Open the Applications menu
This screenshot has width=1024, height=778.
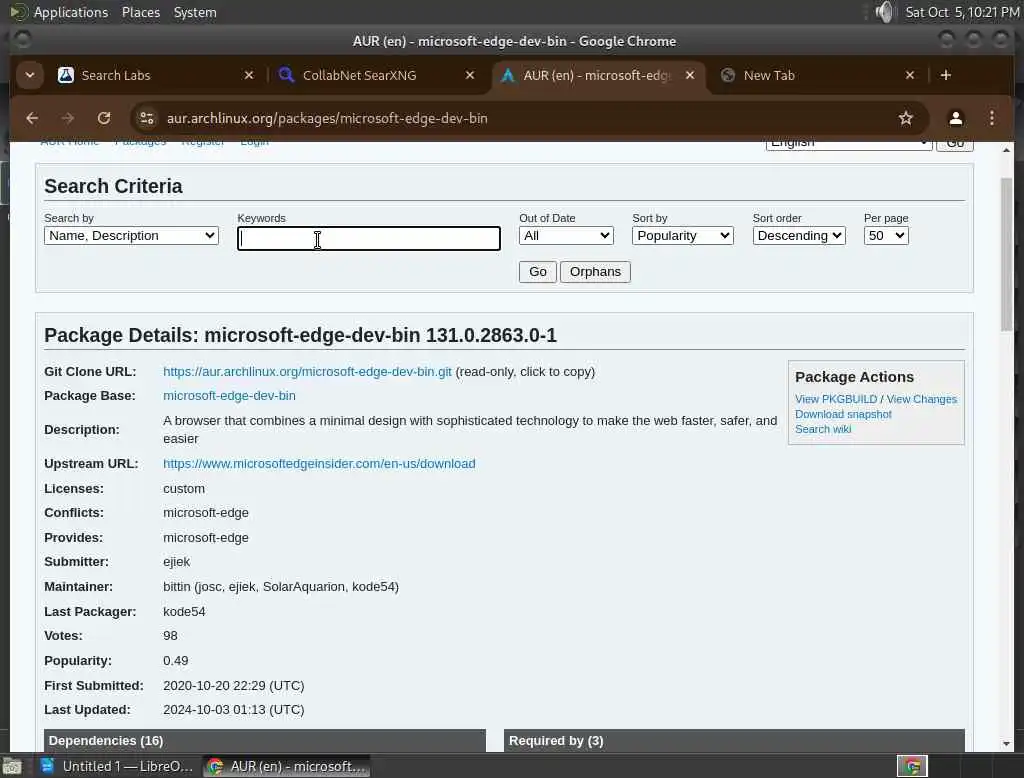71,12
